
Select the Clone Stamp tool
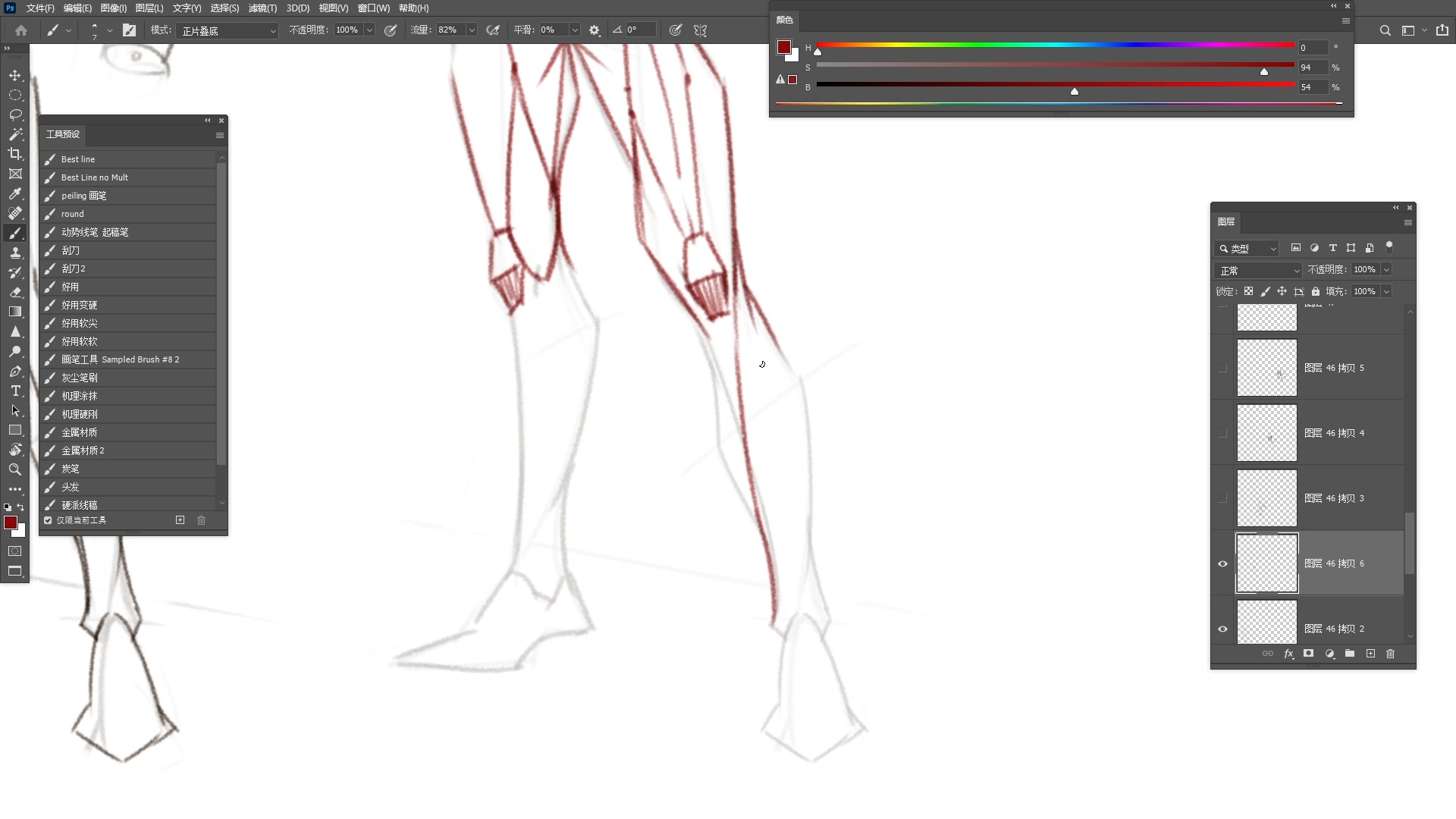click(x=15, y=253)
